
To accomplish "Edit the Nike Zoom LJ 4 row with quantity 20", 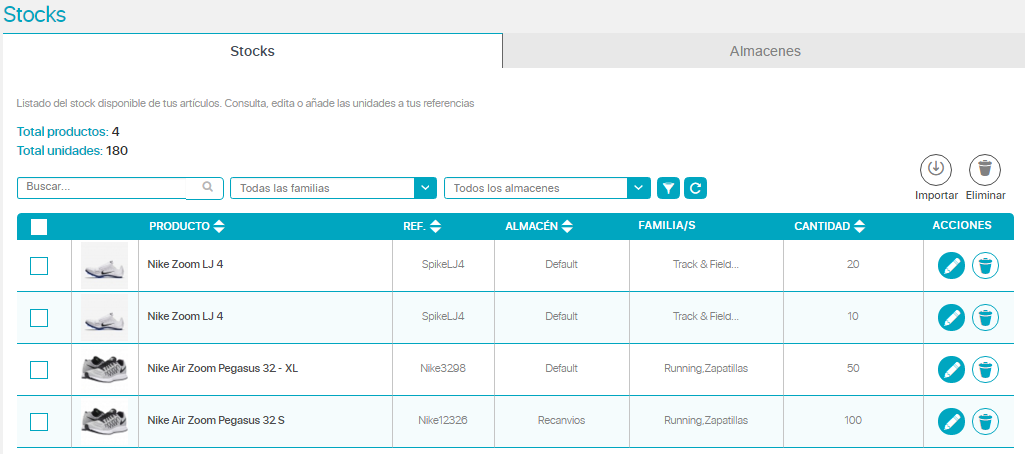I will coord(951,266).
